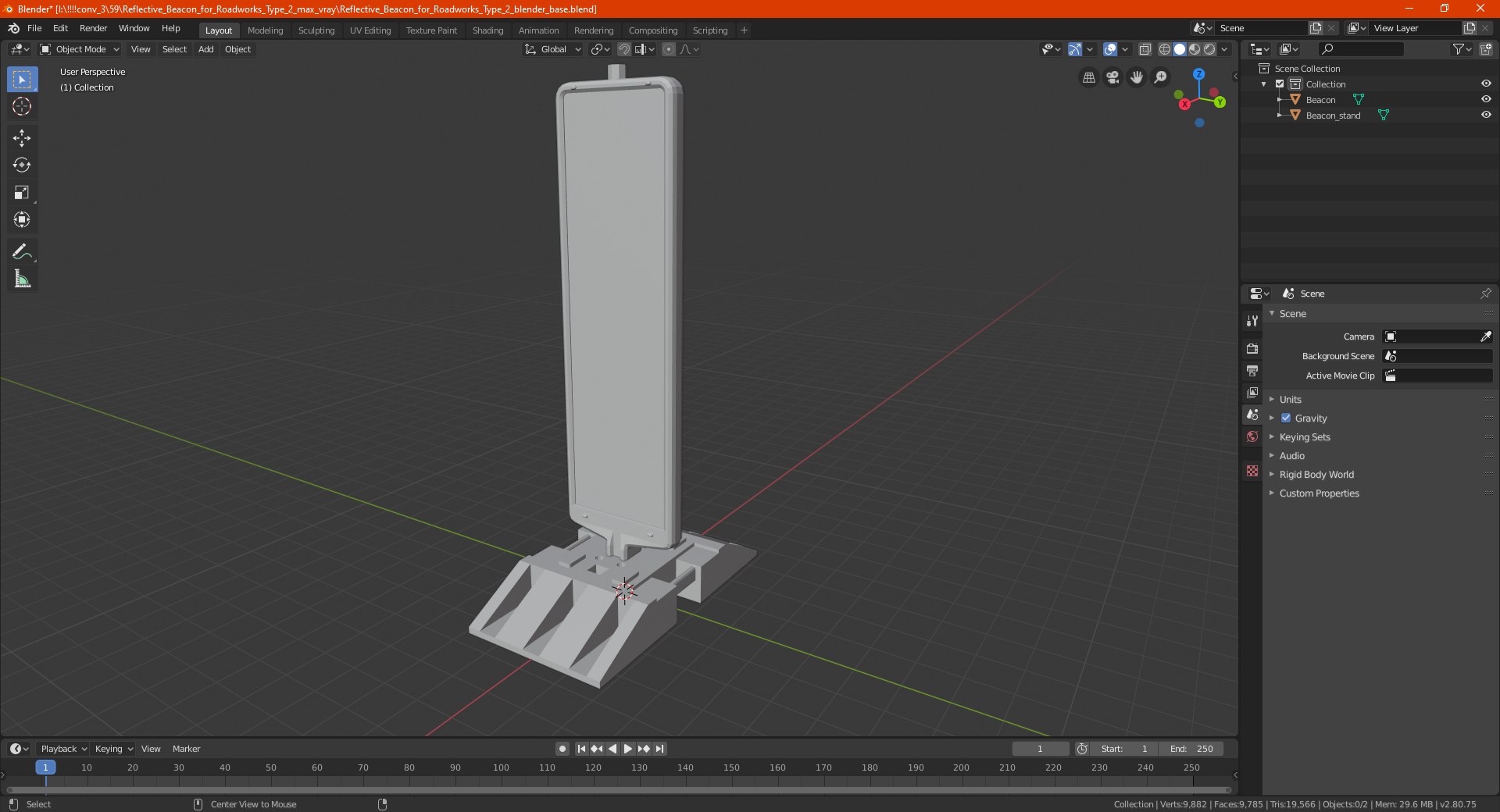Screen dimensions: 1500x812
Task: Open the Global transform orientation dropdown
Action: (x=553, y=49)
